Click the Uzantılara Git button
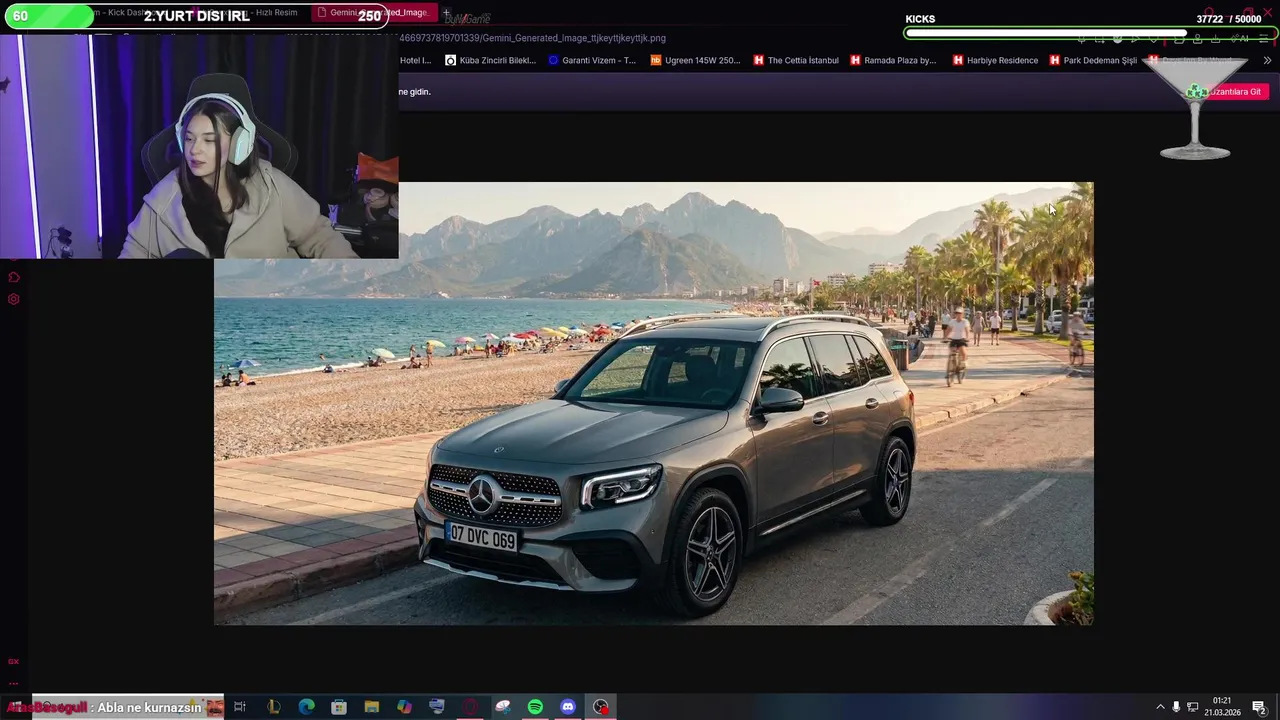Image resolution: width=1280 pixels, height=720 pixels. click(x=1234, y=92)
